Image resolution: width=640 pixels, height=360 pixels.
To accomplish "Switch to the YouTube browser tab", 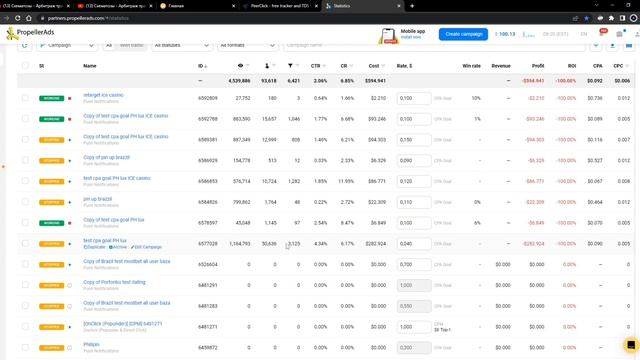I will pos(115,6).
